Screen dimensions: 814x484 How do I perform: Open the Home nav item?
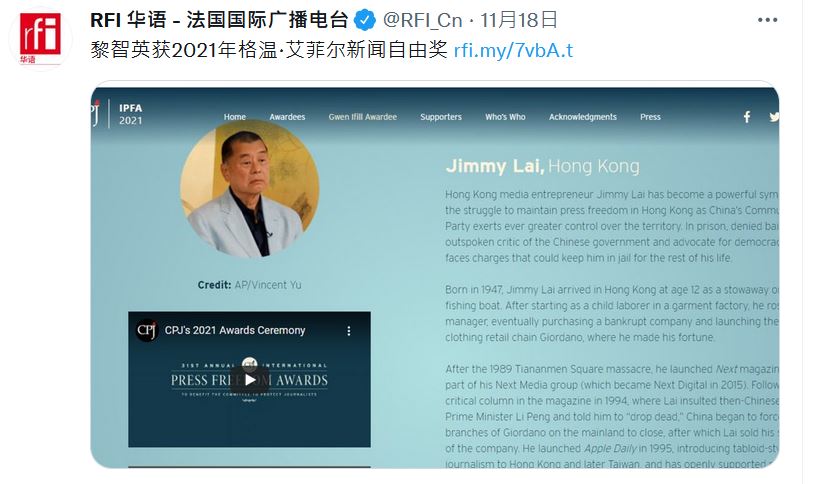coord(235,117)
